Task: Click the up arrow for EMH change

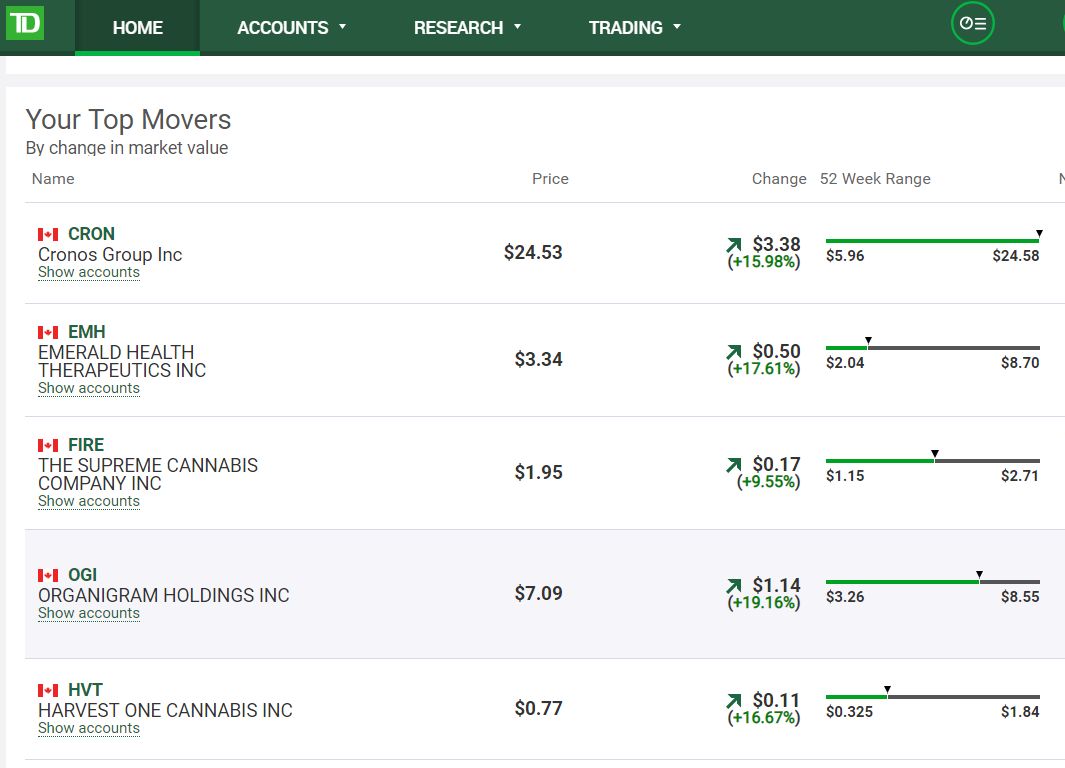Action: click(734, 352)
